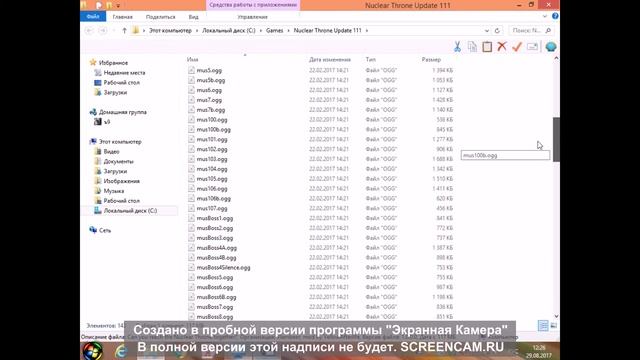Click the search magnifier icon
The width and height of the screenshot is (640, 360).
(x=548, y=31)
